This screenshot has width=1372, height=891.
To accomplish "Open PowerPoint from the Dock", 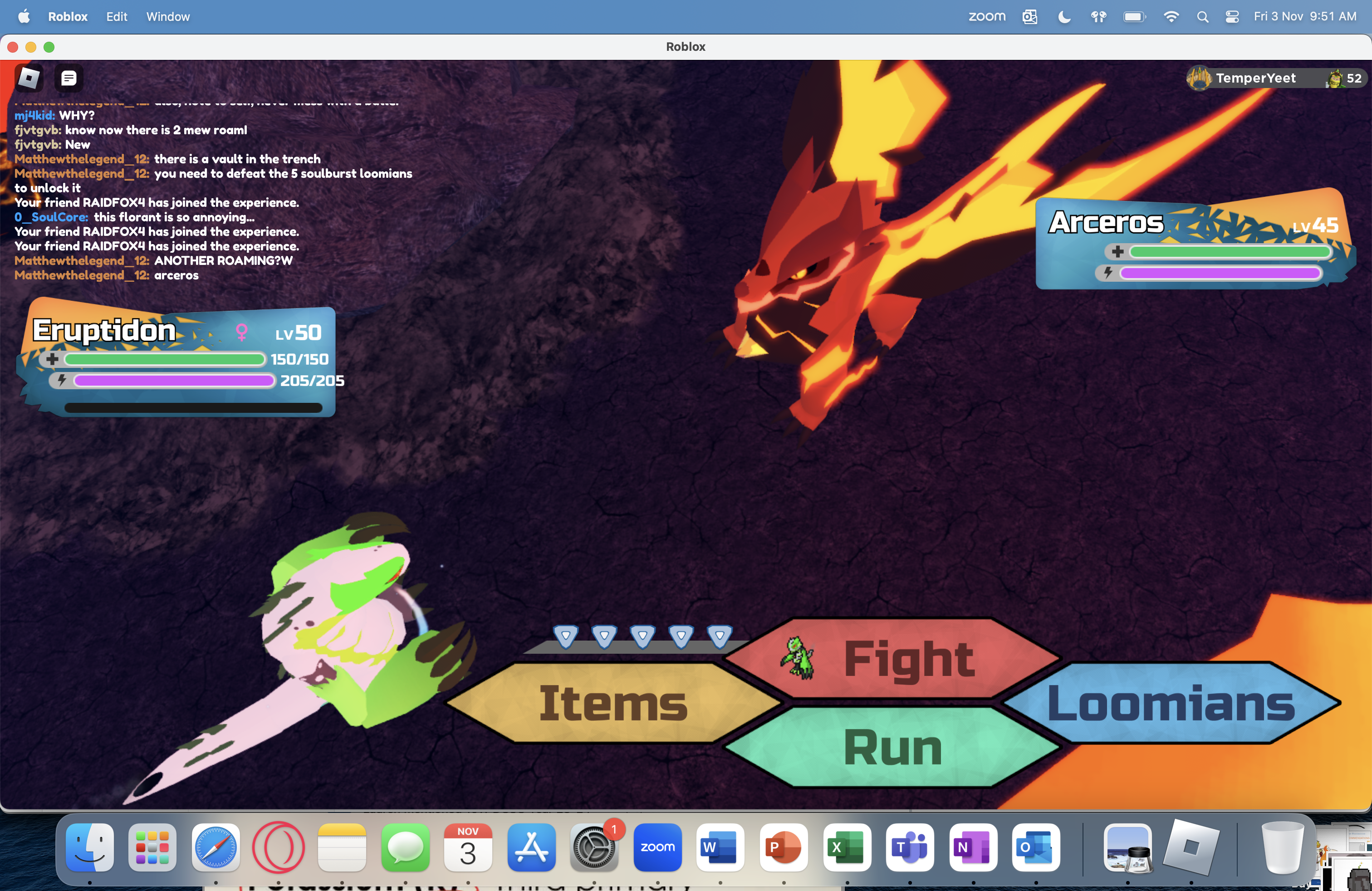I will click(x=784, y=847).
